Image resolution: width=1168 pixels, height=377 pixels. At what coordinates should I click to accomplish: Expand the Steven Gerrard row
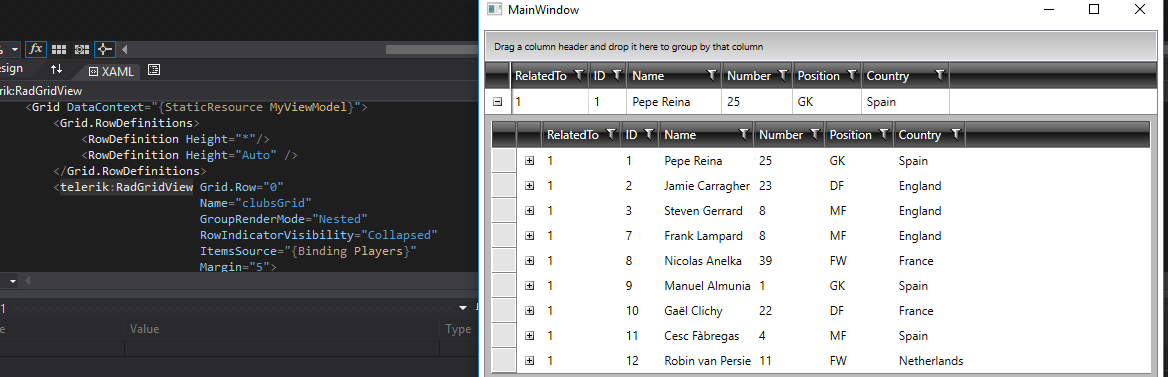point(530,211)
